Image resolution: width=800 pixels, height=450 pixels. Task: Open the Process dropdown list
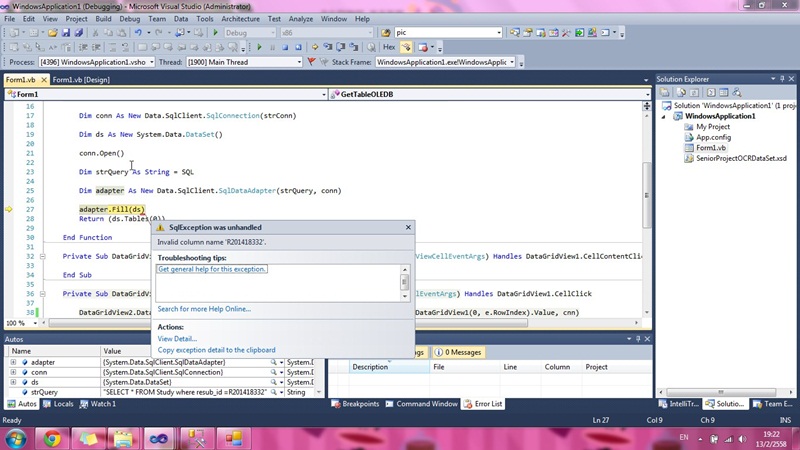pos(150,62)
